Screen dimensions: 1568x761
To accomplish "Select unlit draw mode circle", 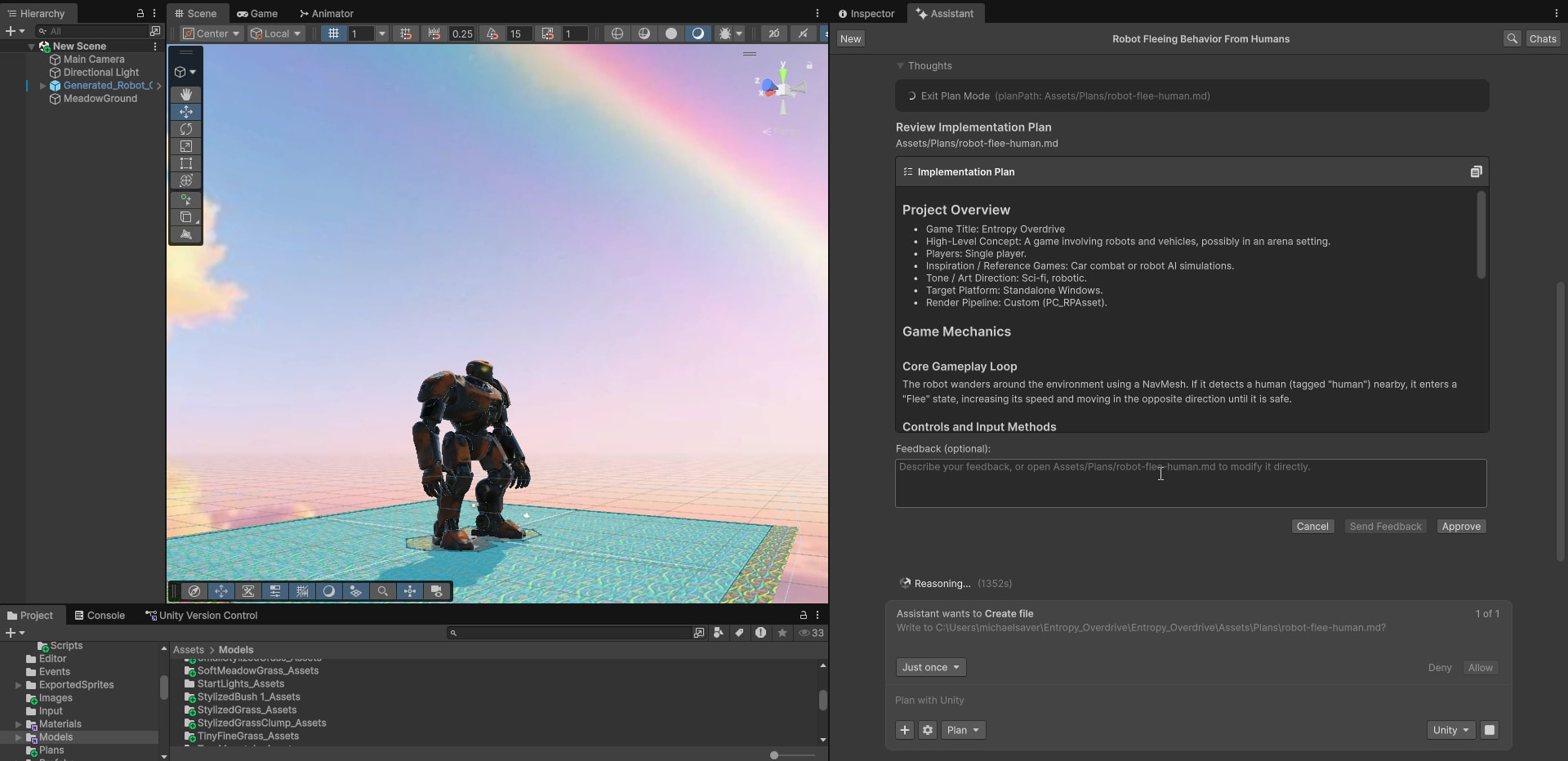I will click(x=671, y=33).
